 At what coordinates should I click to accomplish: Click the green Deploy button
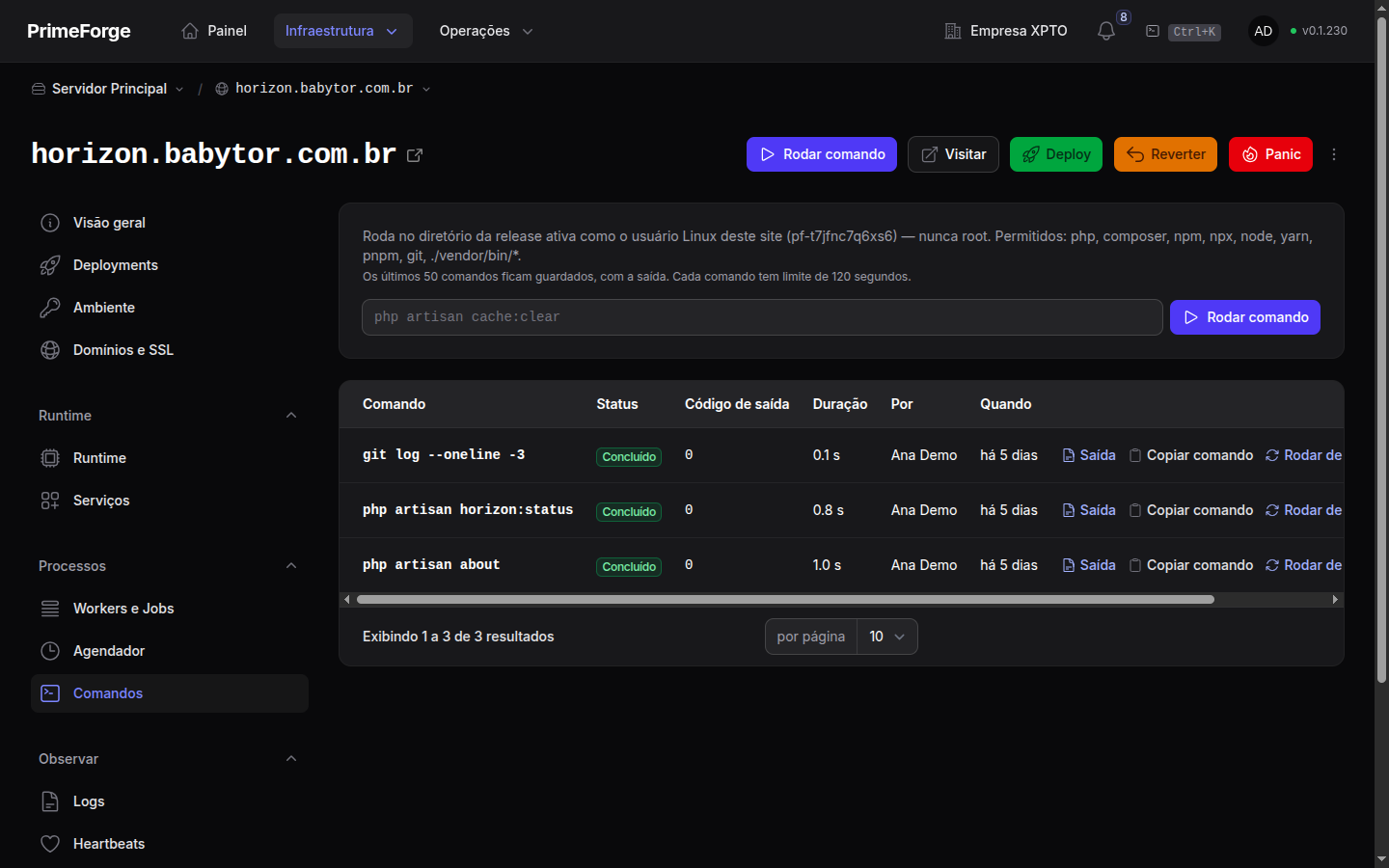pos(1056,154)
